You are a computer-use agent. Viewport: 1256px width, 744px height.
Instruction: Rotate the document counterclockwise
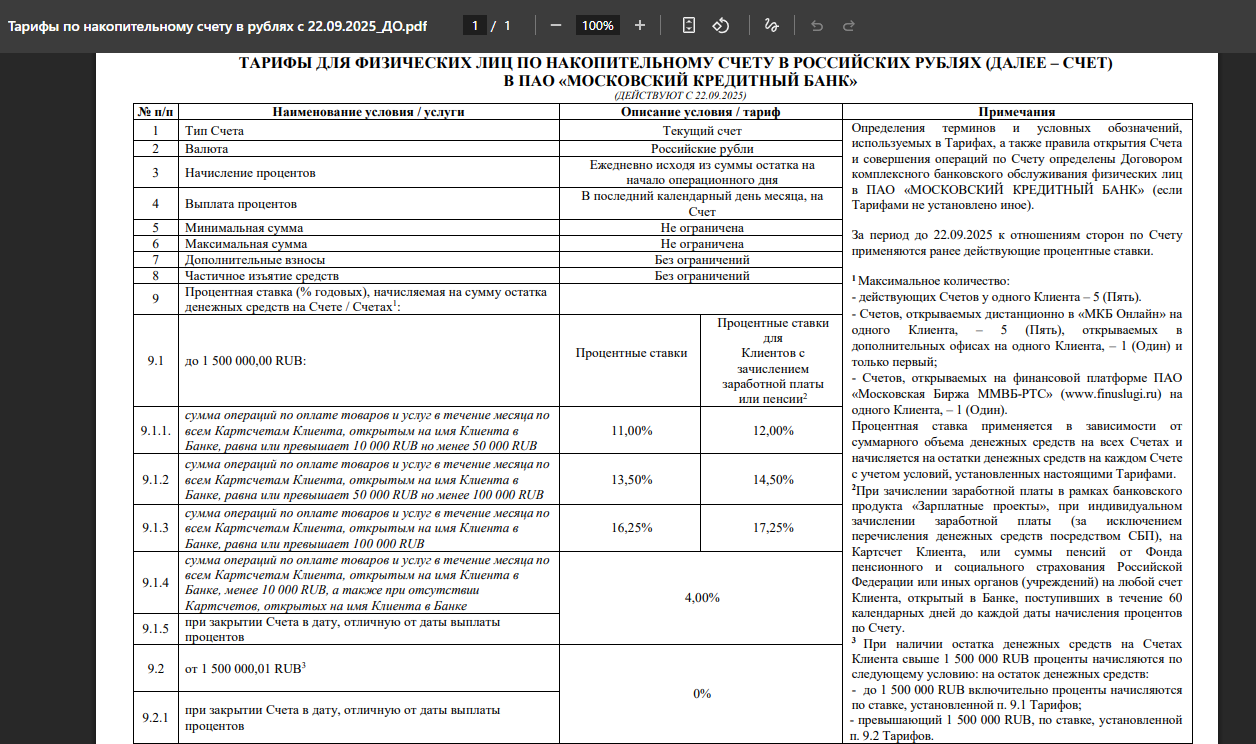coord(720,25)
